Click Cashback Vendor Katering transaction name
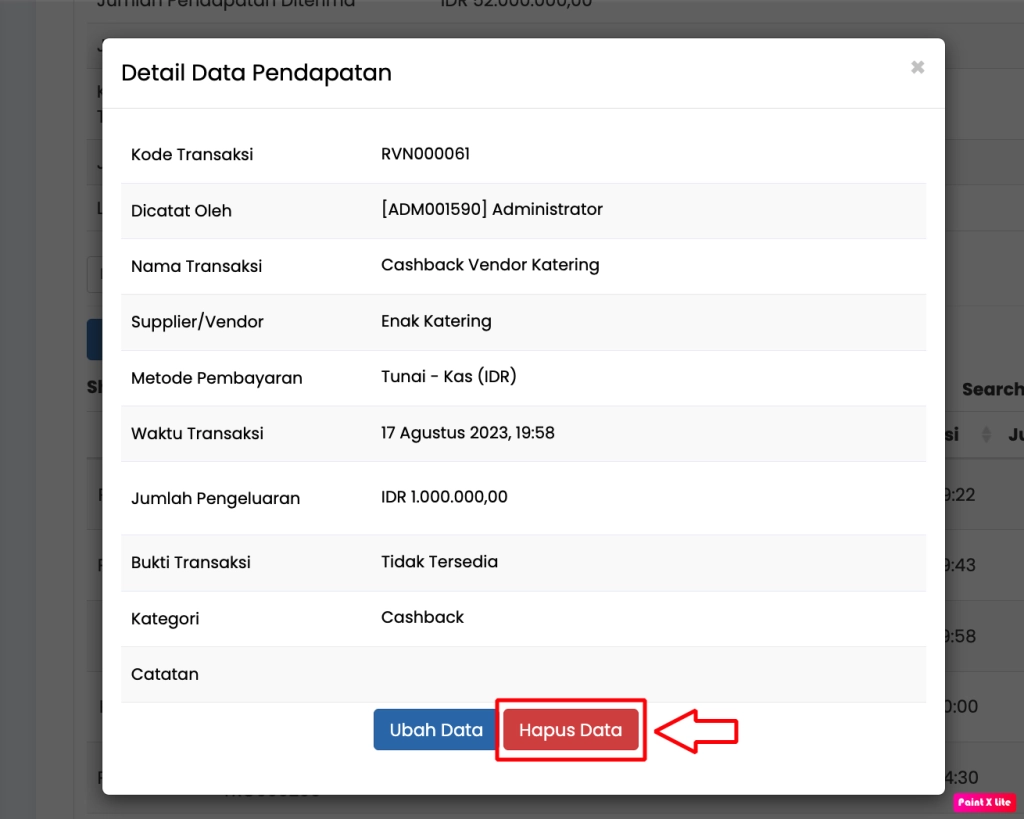 click(490, 266)
